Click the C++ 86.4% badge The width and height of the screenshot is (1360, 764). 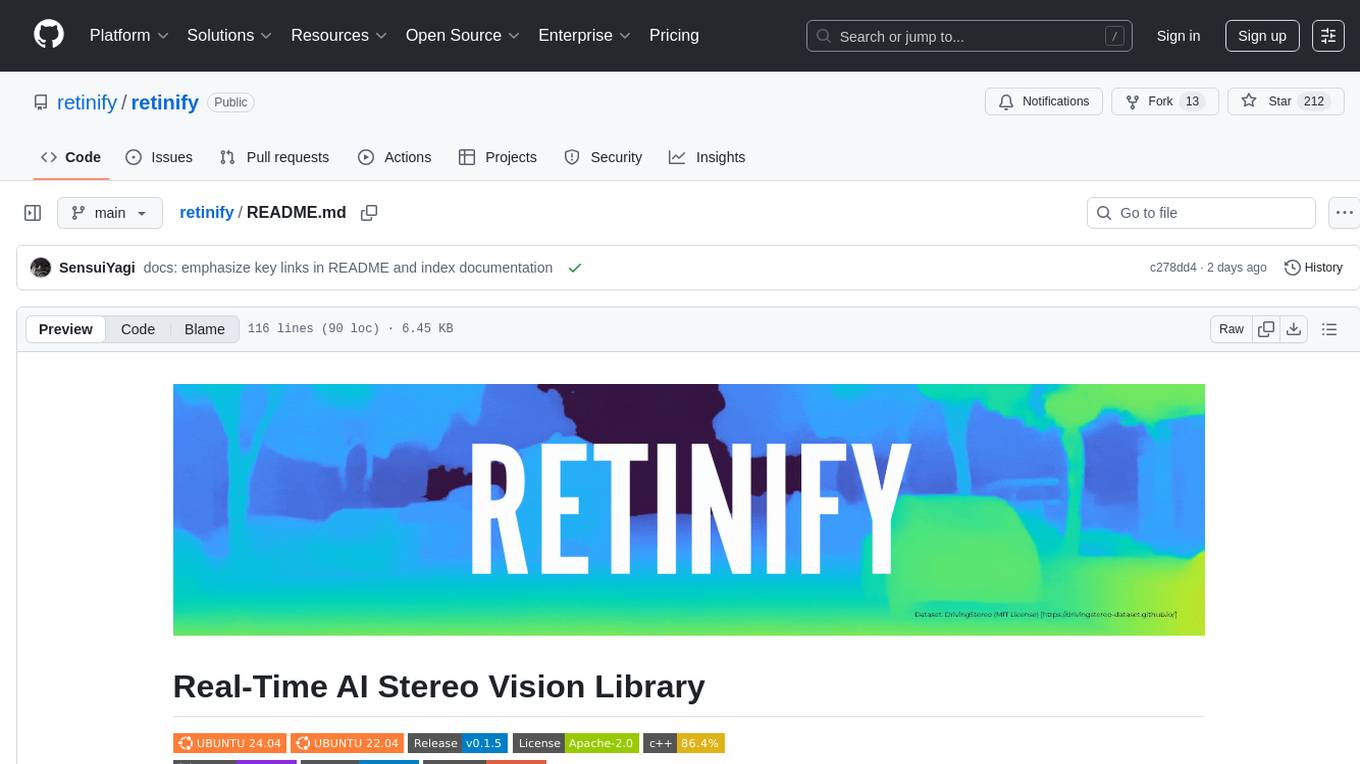tap(684, 743)
